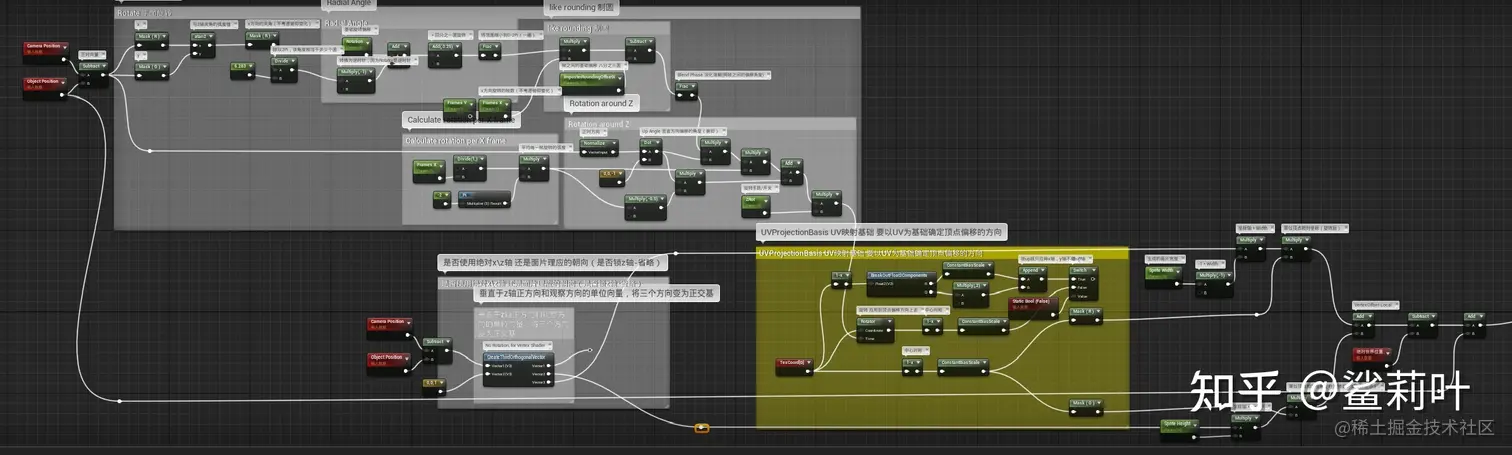Select the BreakOutFloat2Components node
This screenshot has width=1512, height=455.
pos(901,285)
